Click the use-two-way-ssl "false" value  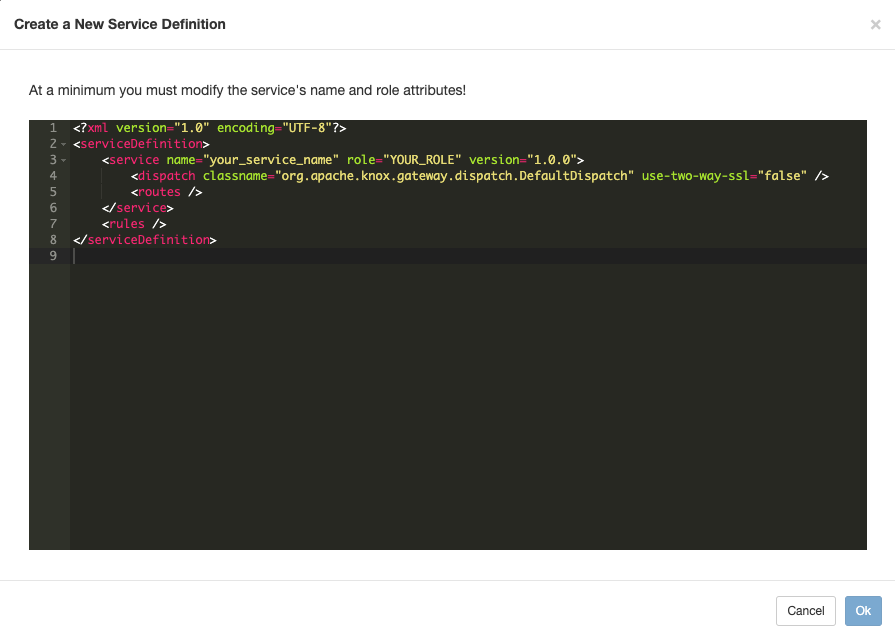point(782,176)
